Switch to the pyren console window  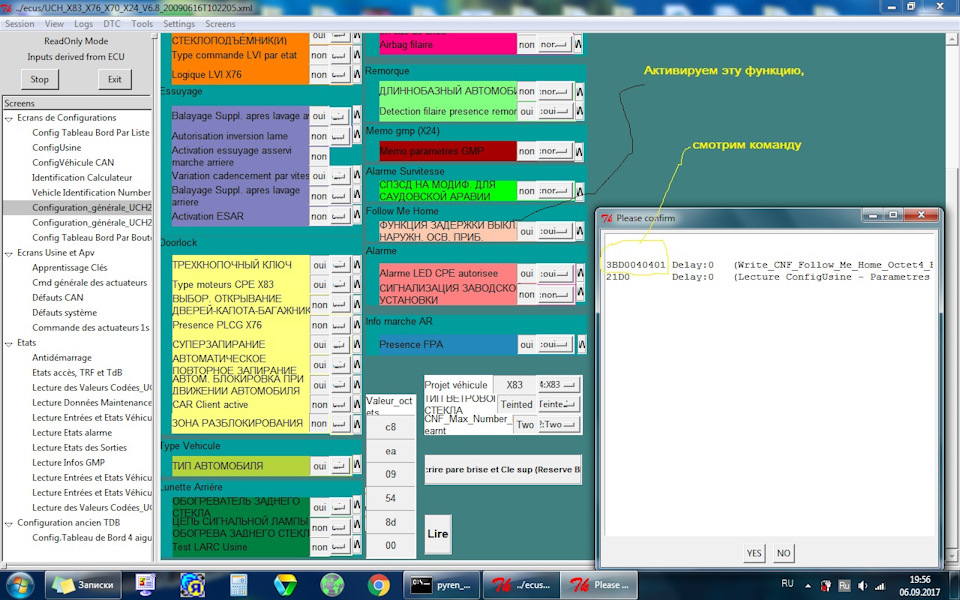point(441,585)
